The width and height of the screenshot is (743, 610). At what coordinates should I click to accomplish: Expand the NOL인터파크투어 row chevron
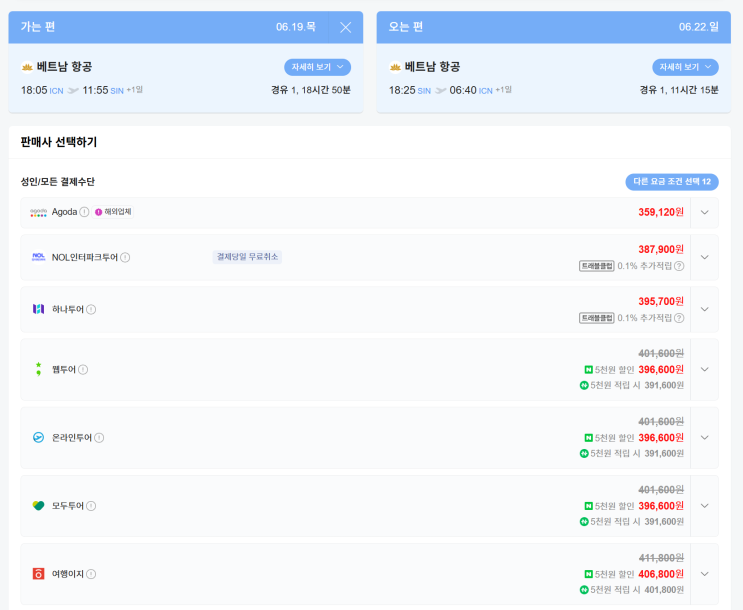point(705,257)
